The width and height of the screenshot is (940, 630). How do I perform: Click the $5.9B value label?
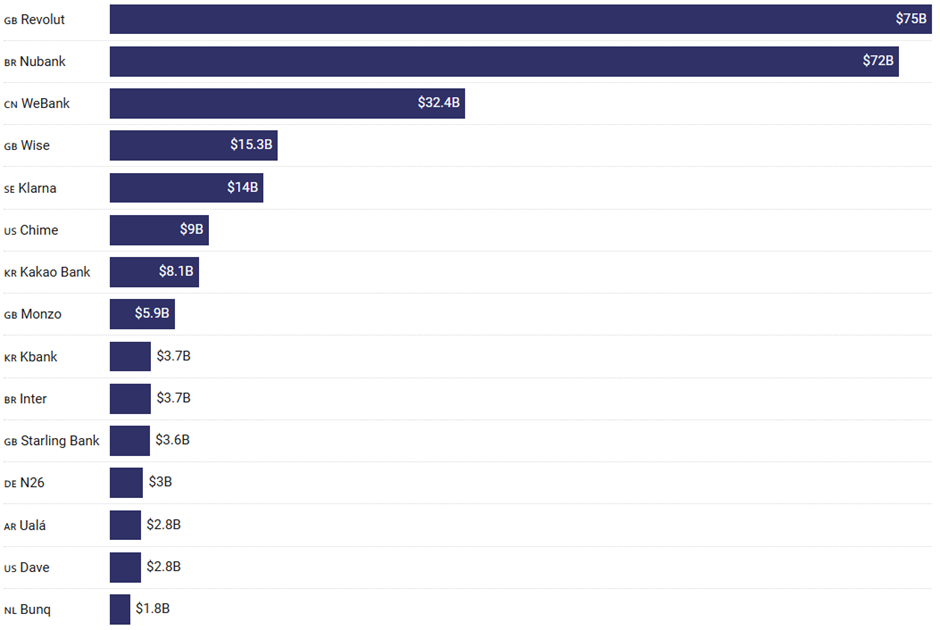click(x=153, y=314)
